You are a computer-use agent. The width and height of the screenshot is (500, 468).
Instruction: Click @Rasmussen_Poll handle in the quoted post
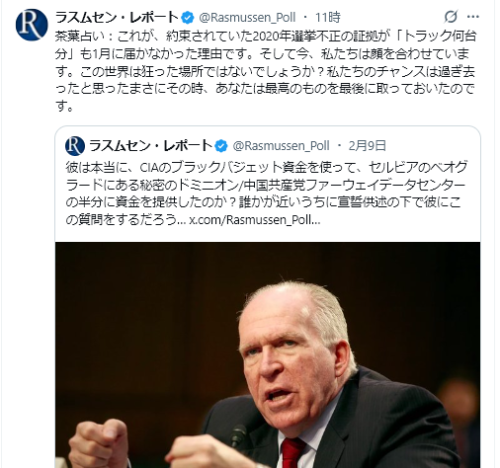click(281, 146)
